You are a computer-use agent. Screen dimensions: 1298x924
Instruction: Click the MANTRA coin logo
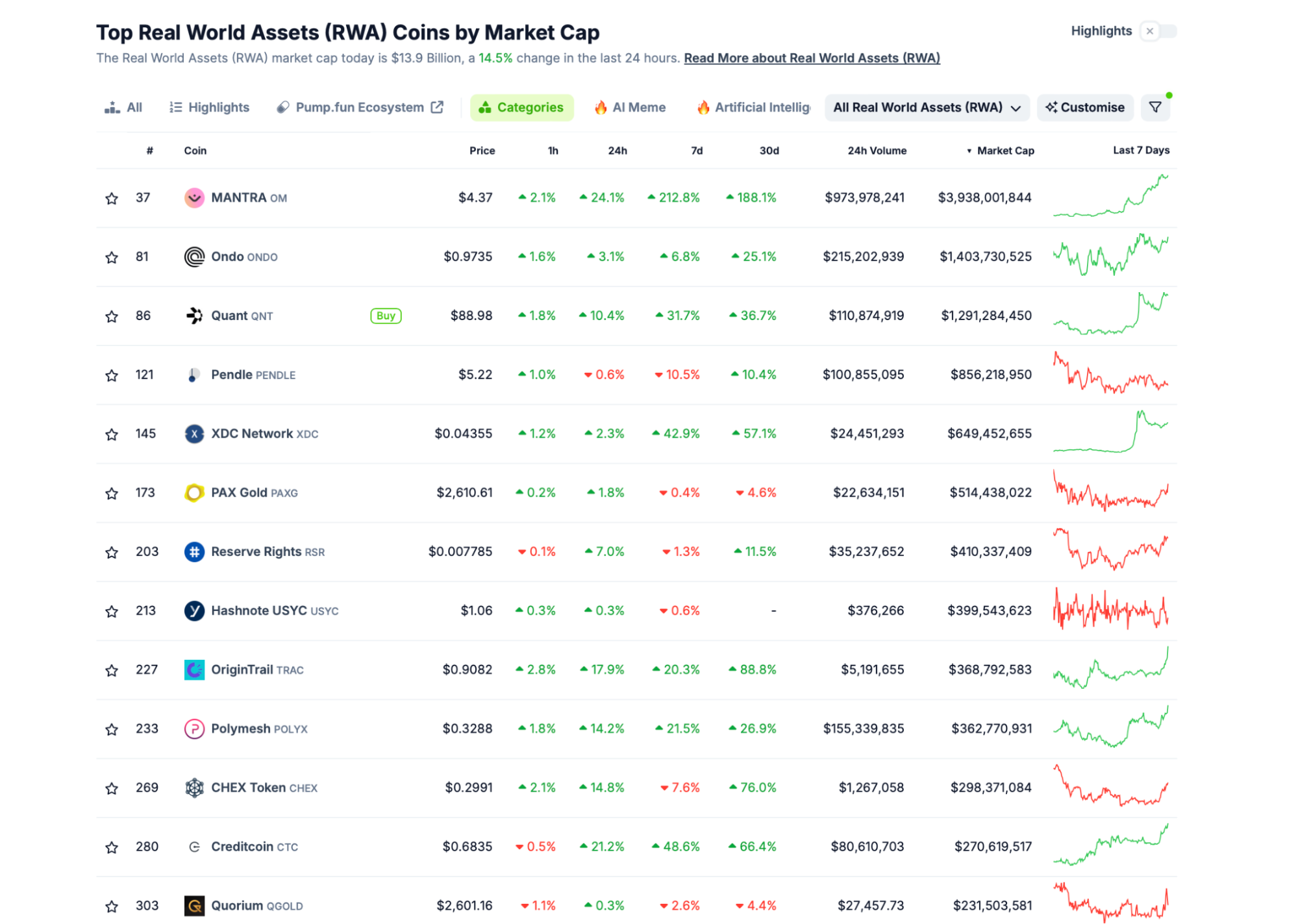194,197
